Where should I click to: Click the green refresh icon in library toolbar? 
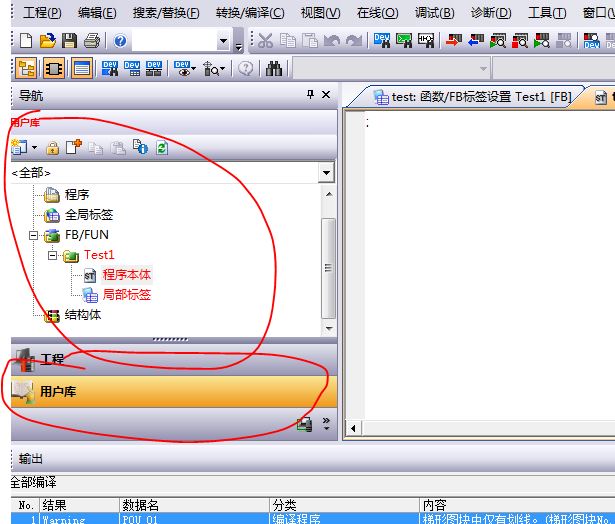(162, 147)
